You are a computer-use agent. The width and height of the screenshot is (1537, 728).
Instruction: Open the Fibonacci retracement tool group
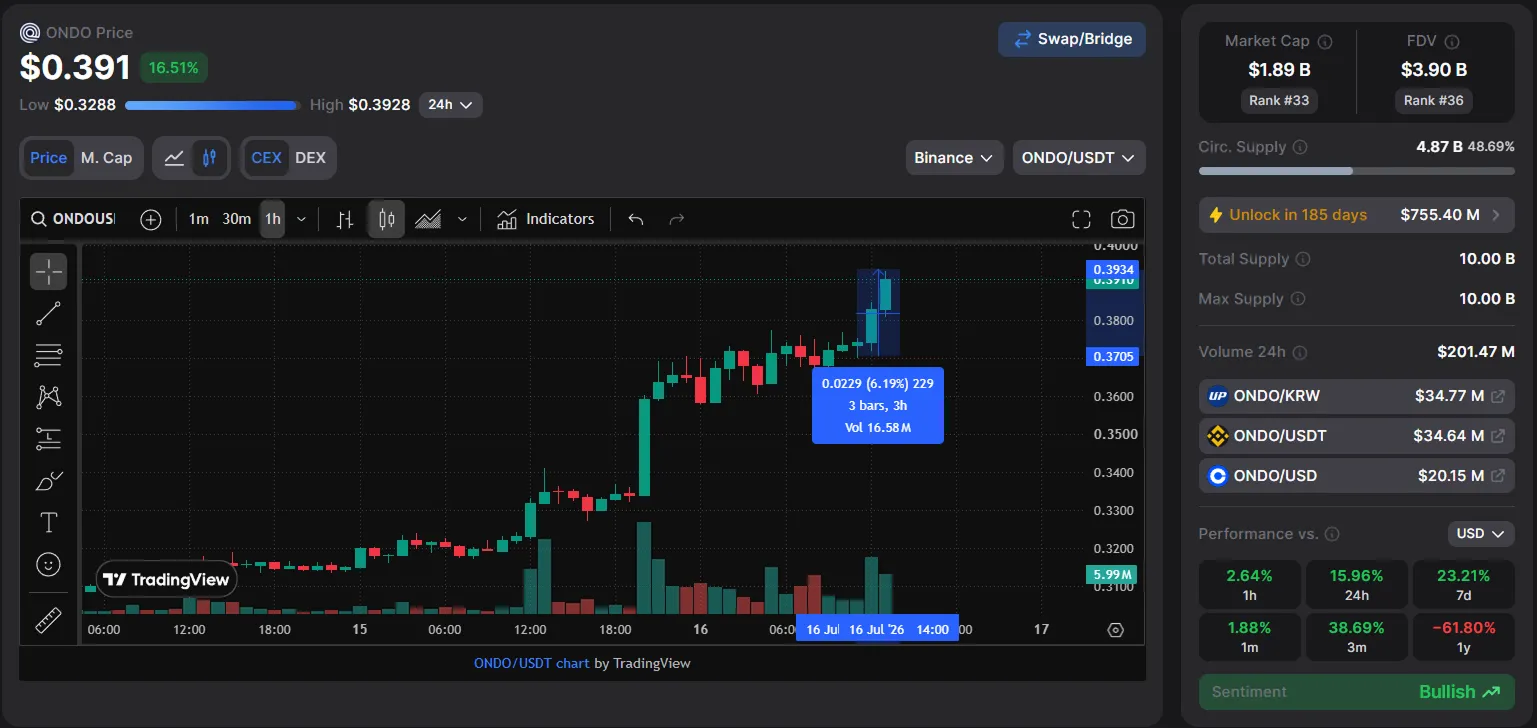(x=48, y=354)
